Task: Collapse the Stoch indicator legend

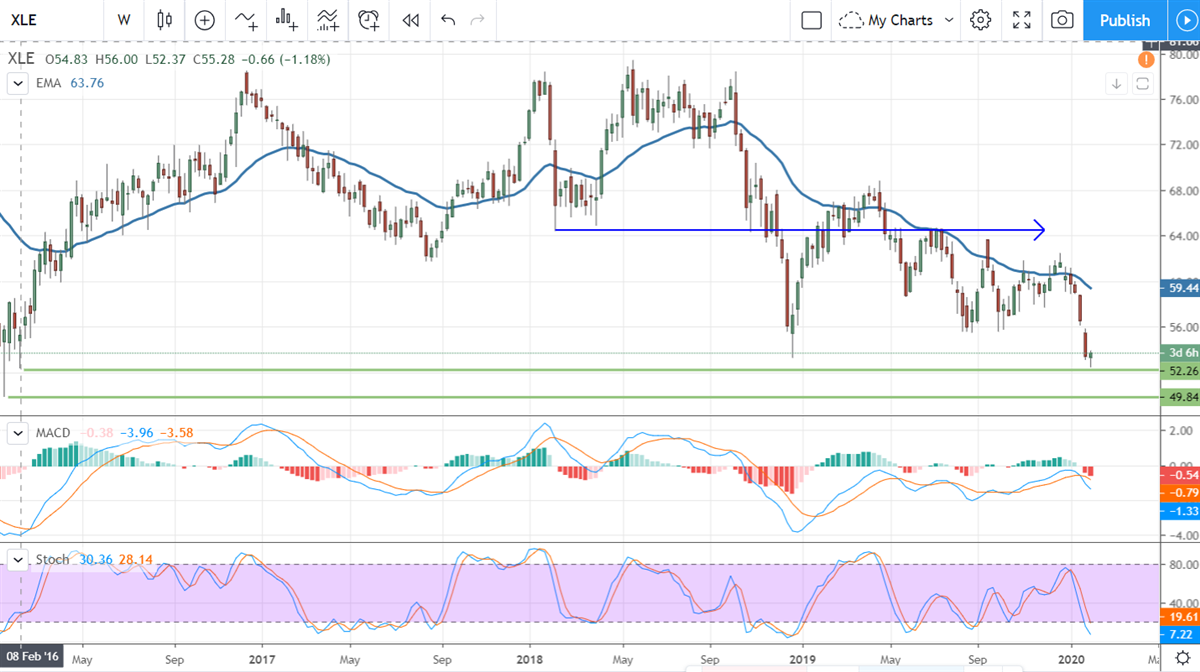Action: (17, 560)
